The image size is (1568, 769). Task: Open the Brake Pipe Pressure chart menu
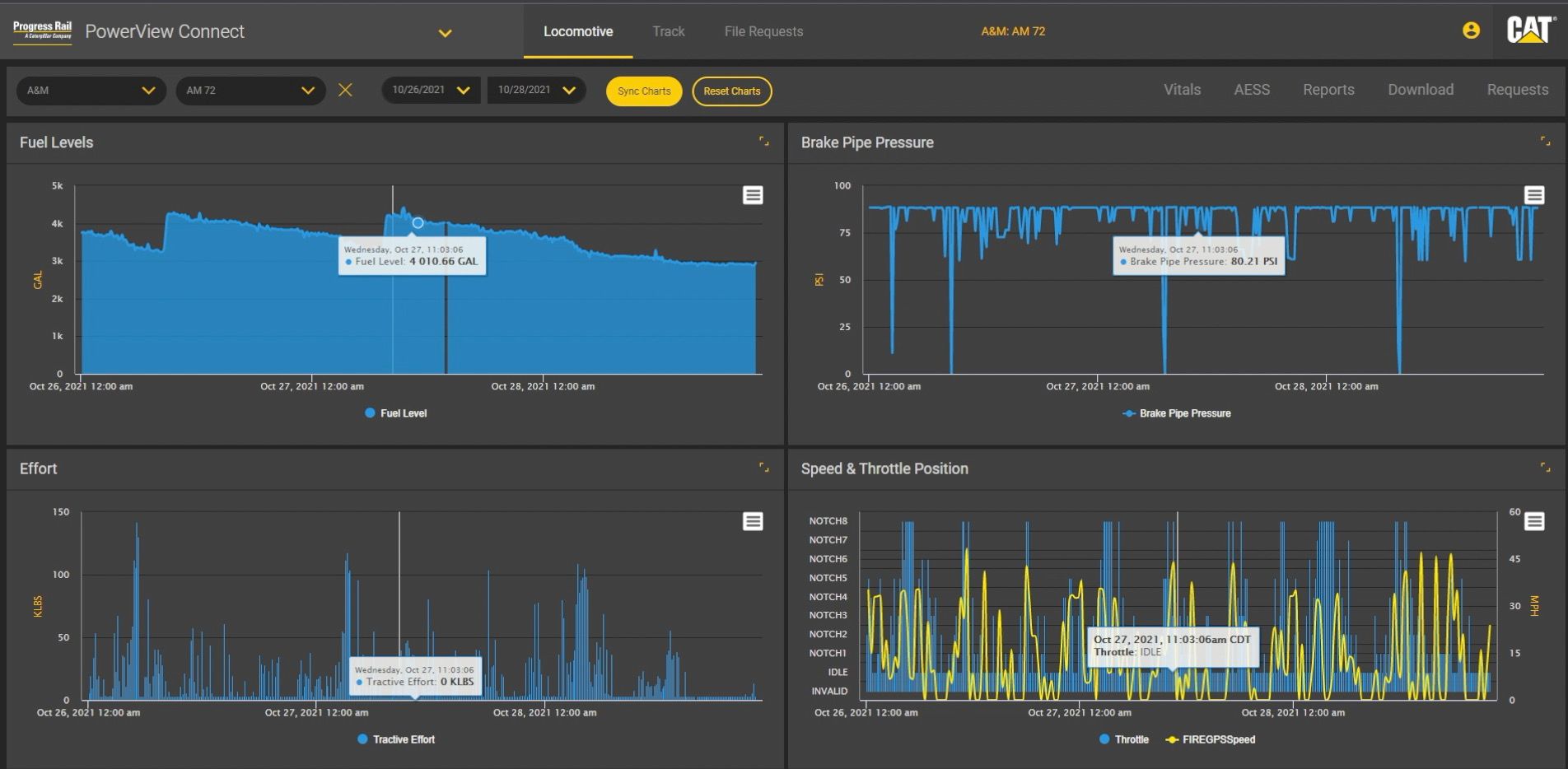1533,195
